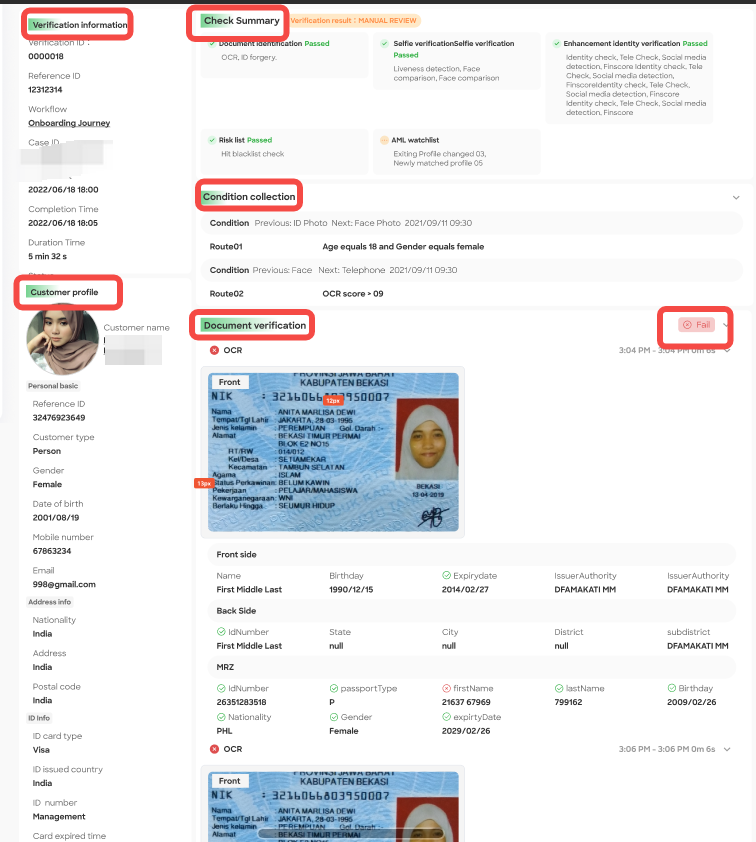Click the firstName value '21637 67969'
The image size is (756, 842).
click(x=466, y=702)
